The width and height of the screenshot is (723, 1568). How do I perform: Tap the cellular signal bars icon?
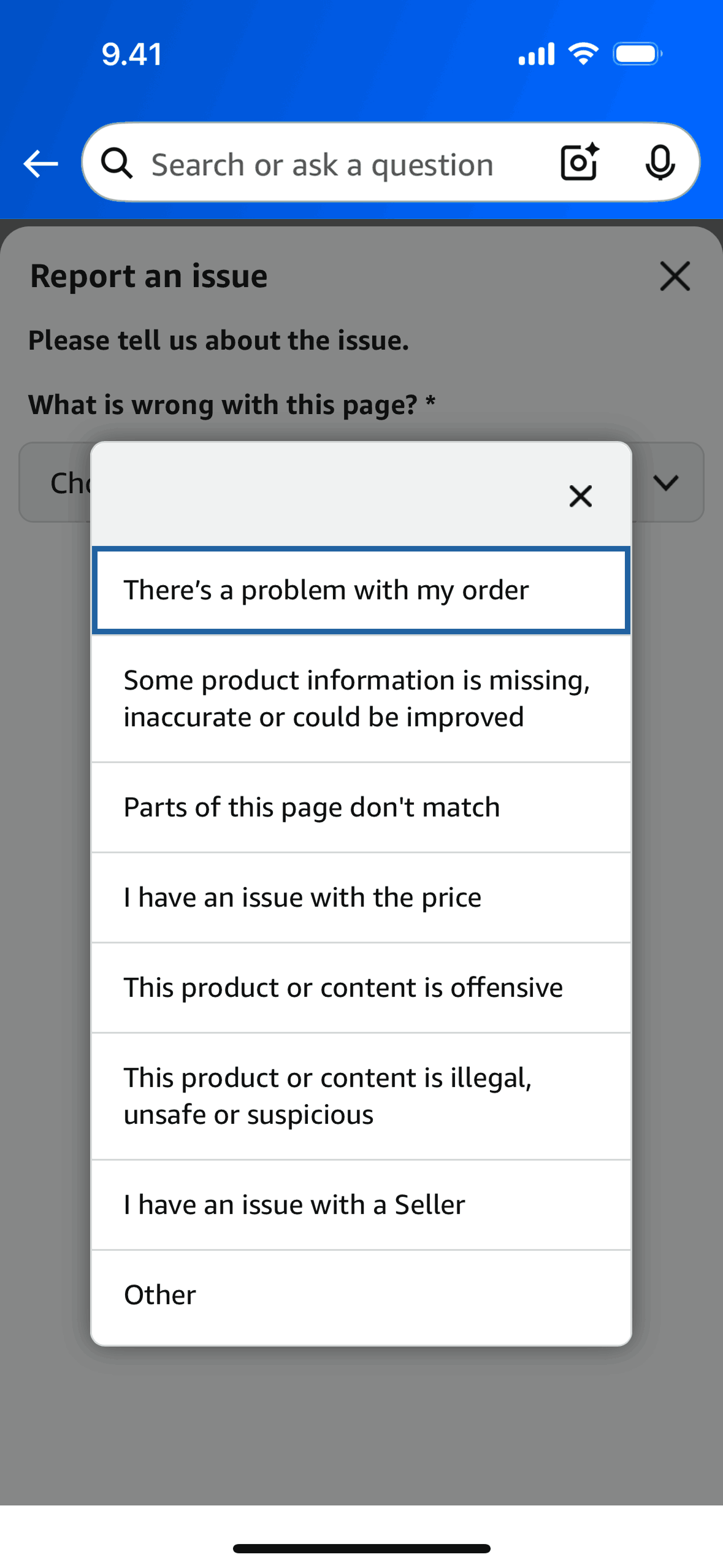[x=537, y=54]
